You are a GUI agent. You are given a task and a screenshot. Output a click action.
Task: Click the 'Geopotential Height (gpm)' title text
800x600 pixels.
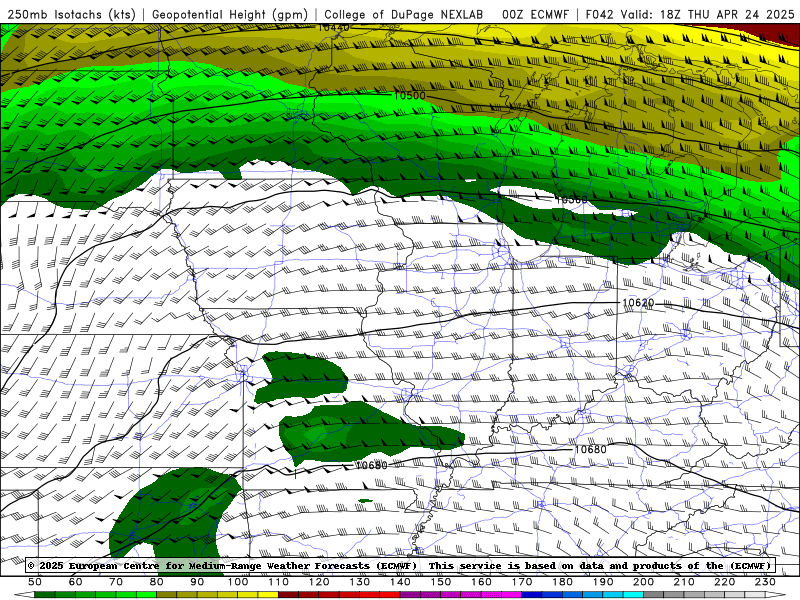point(230,14)
